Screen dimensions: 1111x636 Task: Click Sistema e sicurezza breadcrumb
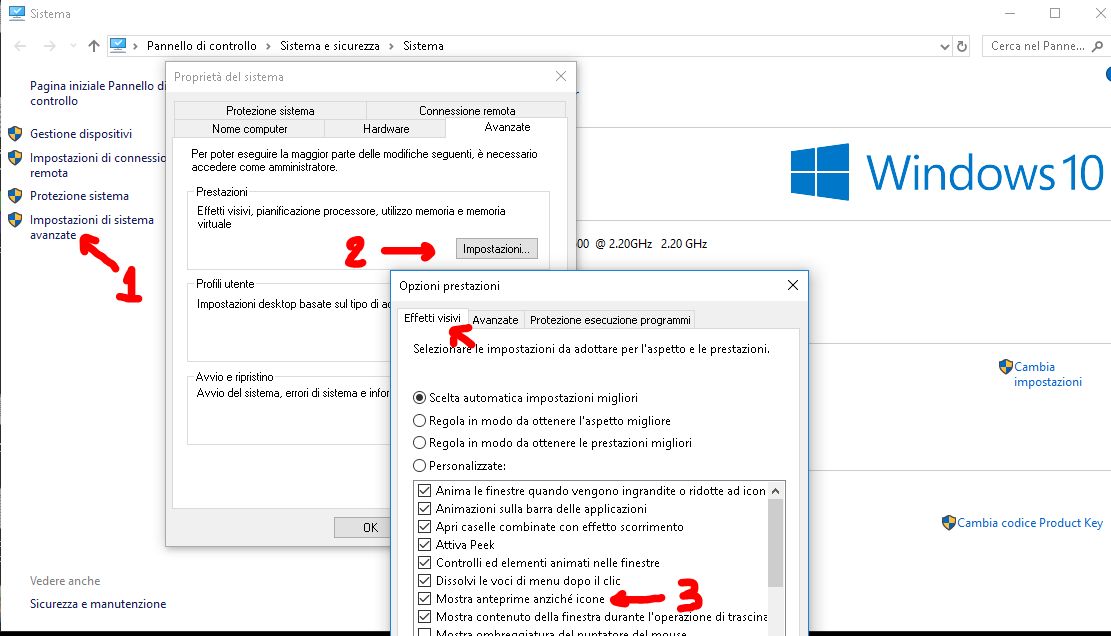coord(329,46)
